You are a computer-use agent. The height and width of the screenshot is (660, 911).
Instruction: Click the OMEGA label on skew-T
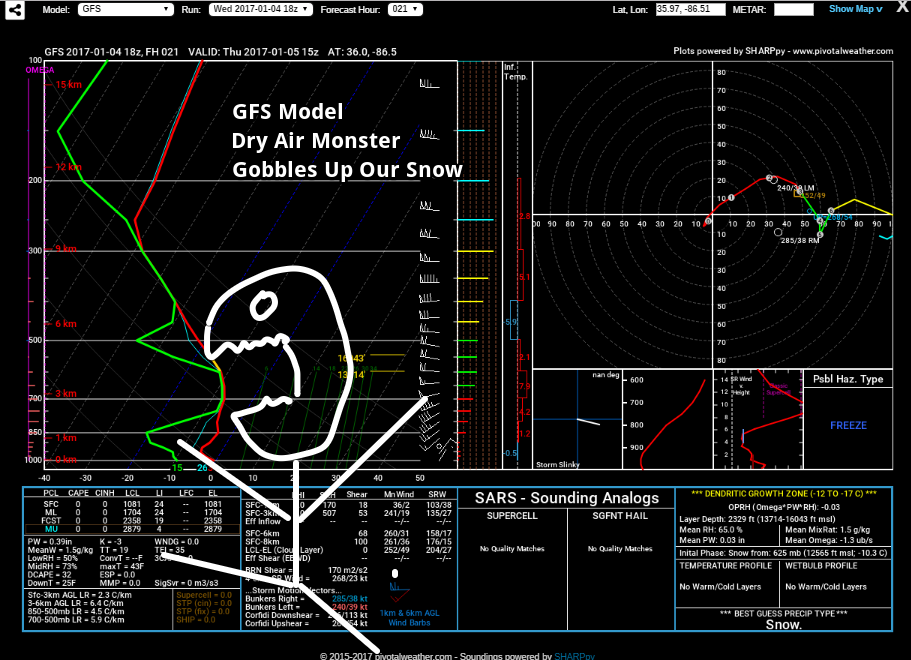[40, 70]
